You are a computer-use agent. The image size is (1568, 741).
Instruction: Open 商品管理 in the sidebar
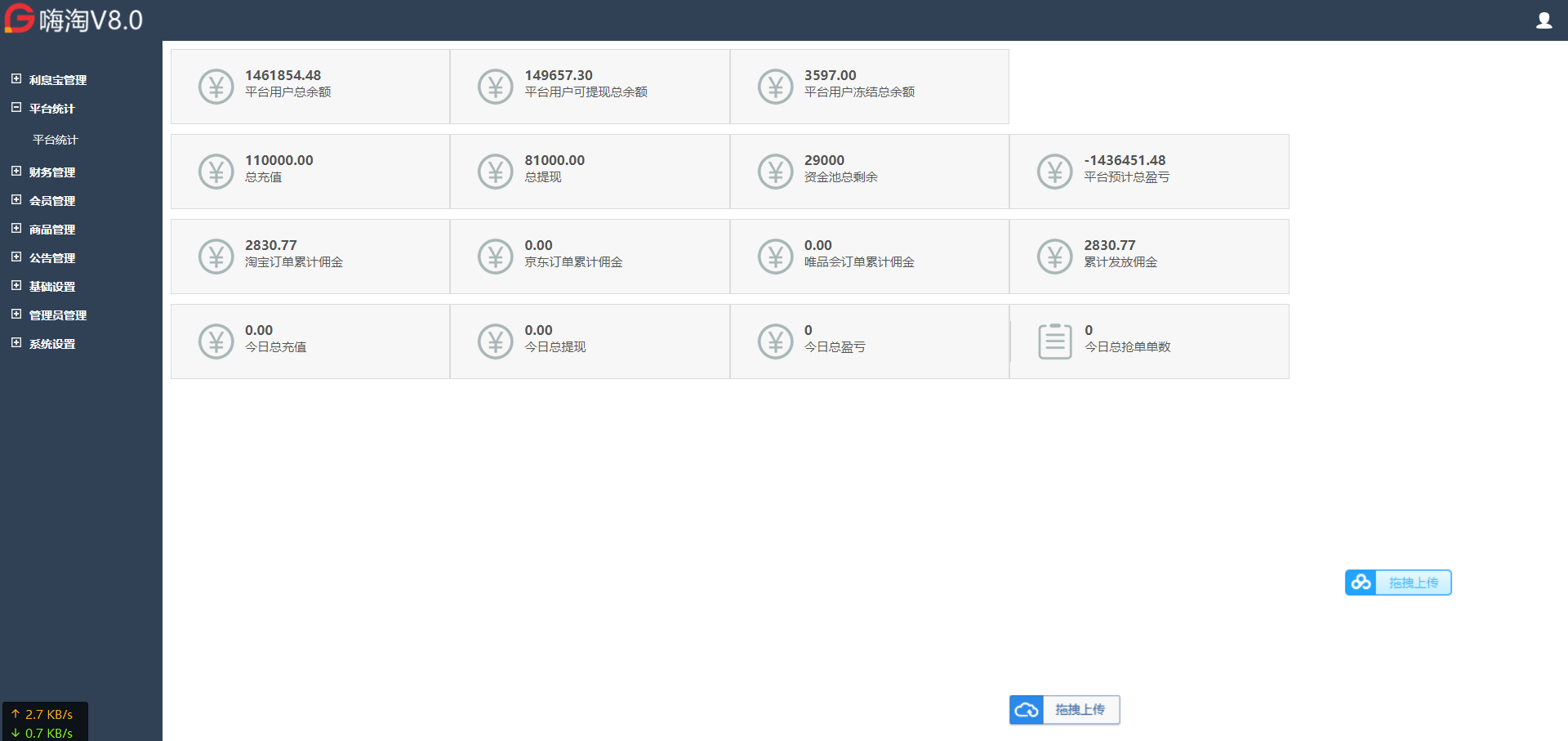(x=52, y=230)
